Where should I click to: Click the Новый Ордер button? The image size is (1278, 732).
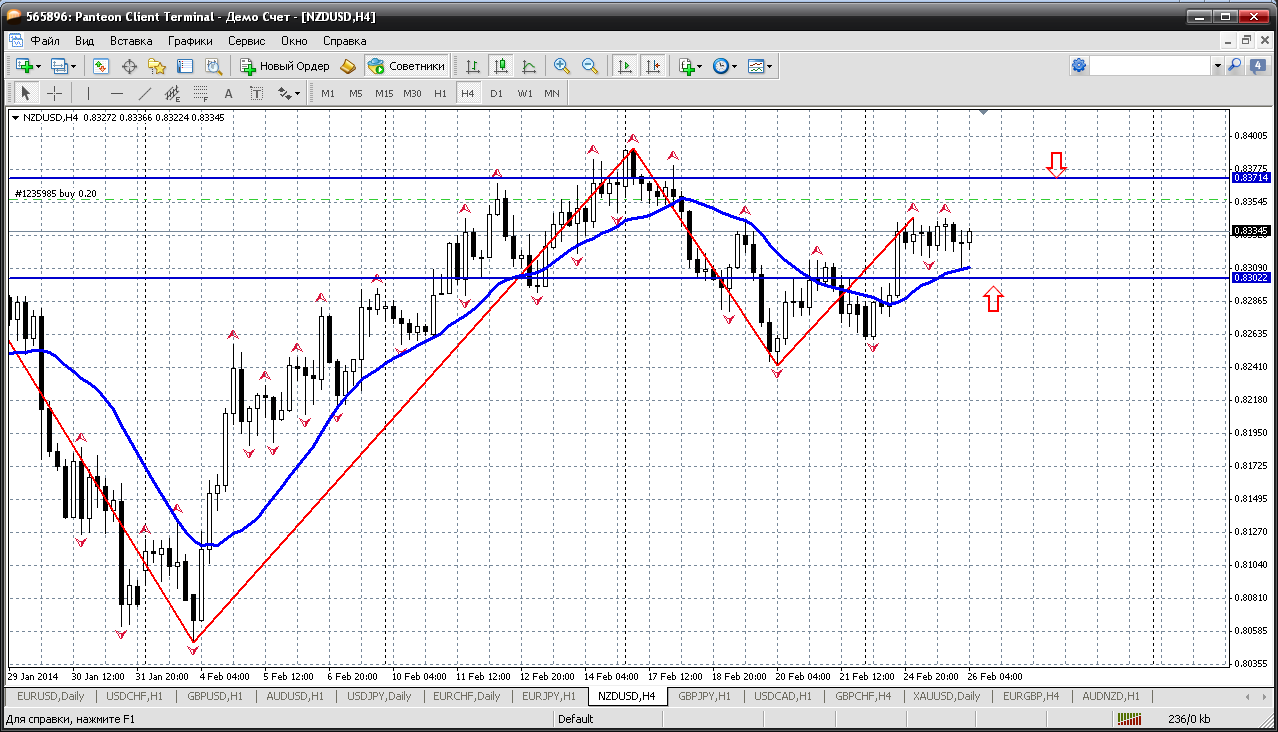tap(285, 66)
